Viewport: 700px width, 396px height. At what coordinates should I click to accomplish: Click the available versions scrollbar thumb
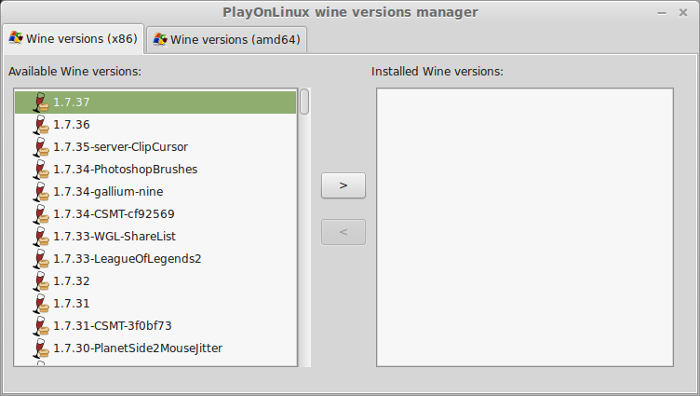(304, 102)
